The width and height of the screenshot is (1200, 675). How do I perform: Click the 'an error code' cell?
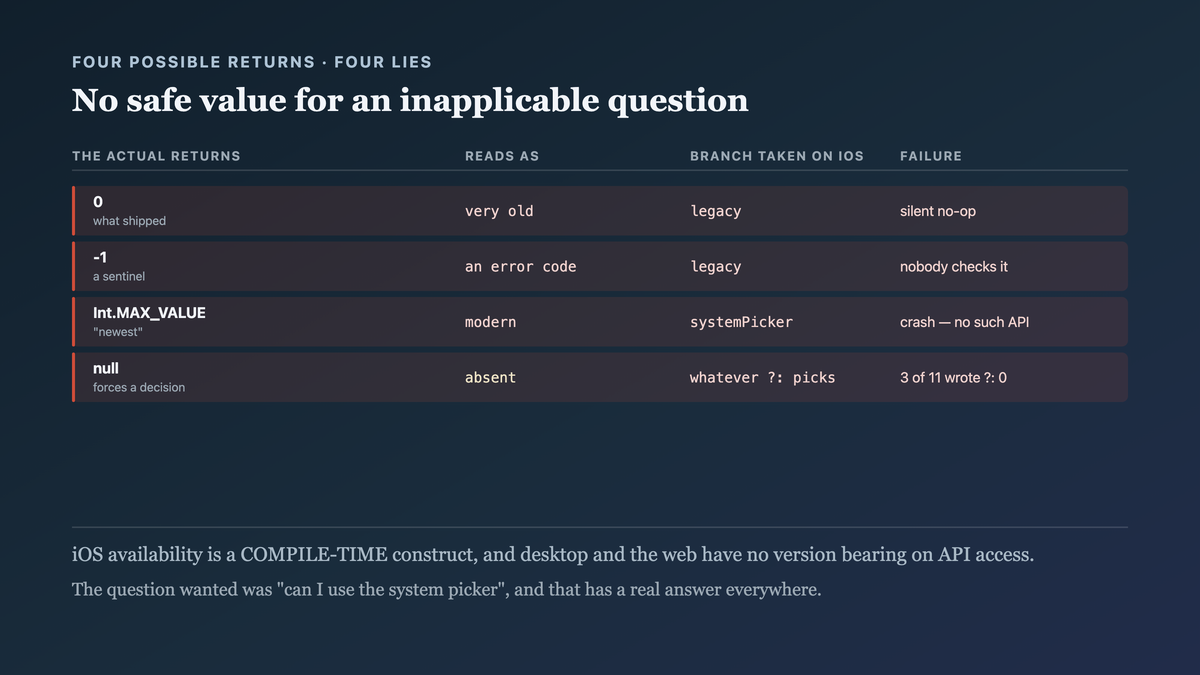520,267
